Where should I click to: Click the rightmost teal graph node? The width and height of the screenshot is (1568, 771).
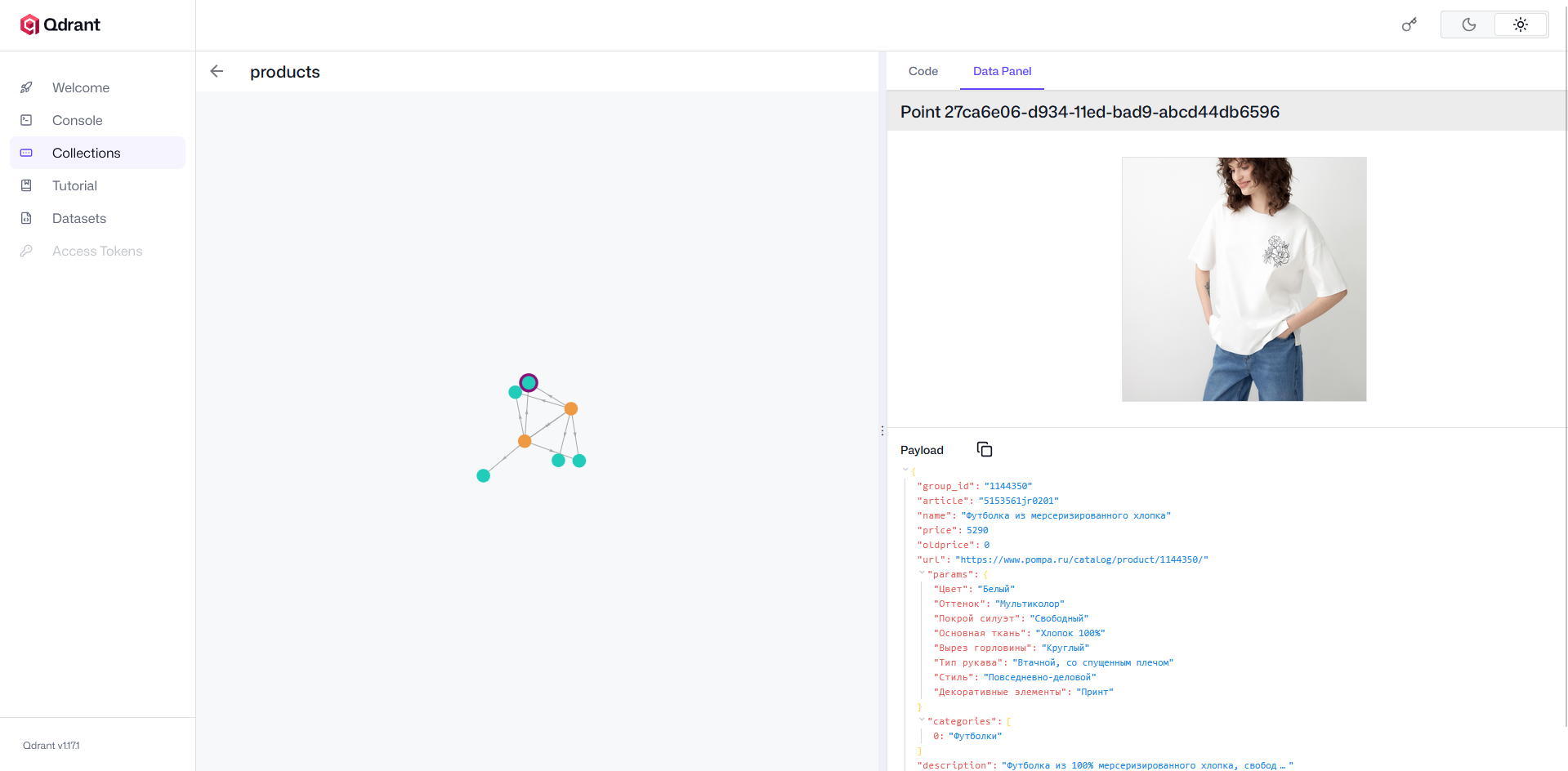coord(579,461)
